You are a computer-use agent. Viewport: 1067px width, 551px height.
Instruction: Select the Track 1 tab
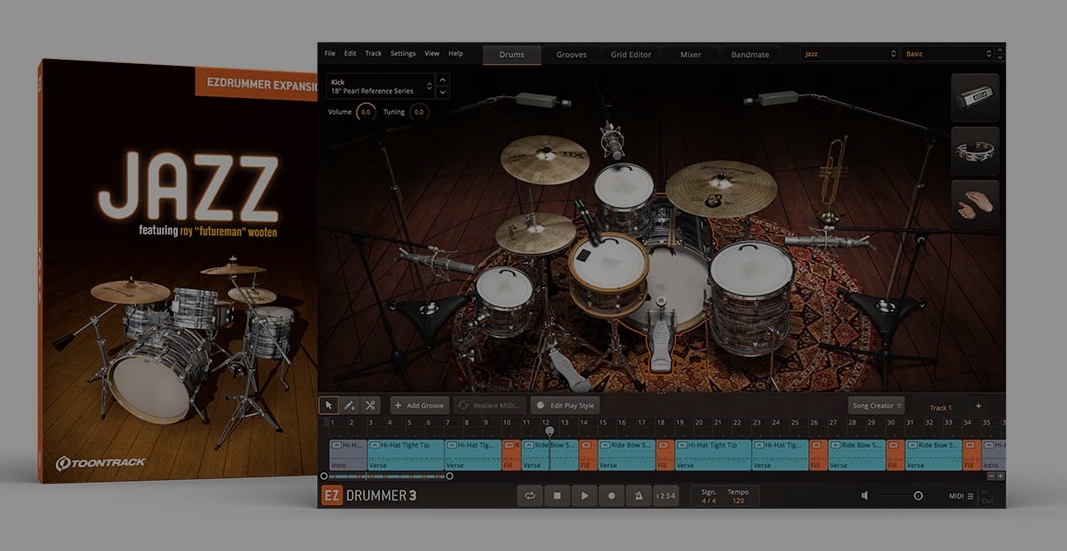point(940,407)
